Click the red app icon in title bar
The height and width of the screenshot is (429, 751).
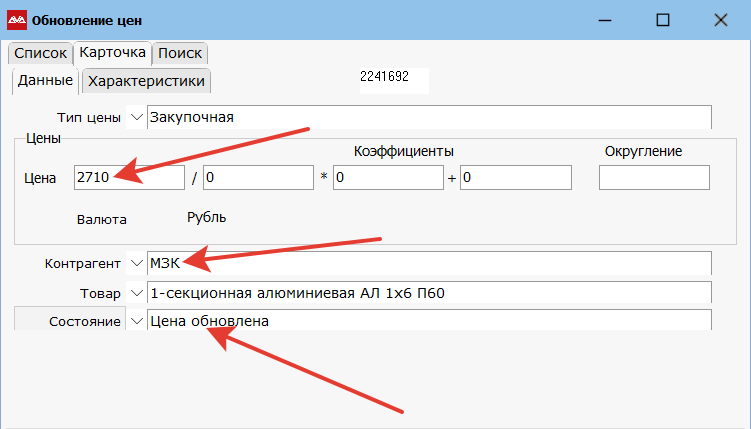tap(17, 20)
